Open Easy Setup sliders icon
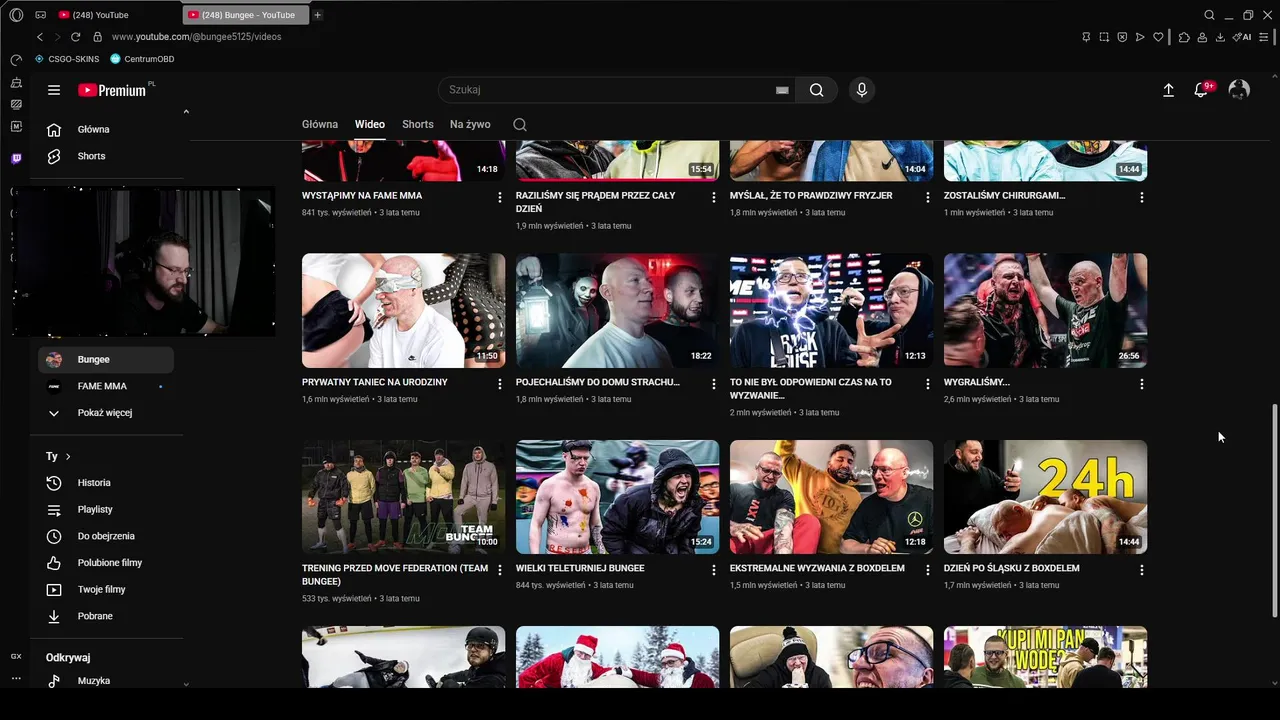Screen dimensions: 1280x720 (x=1265, y=37)
